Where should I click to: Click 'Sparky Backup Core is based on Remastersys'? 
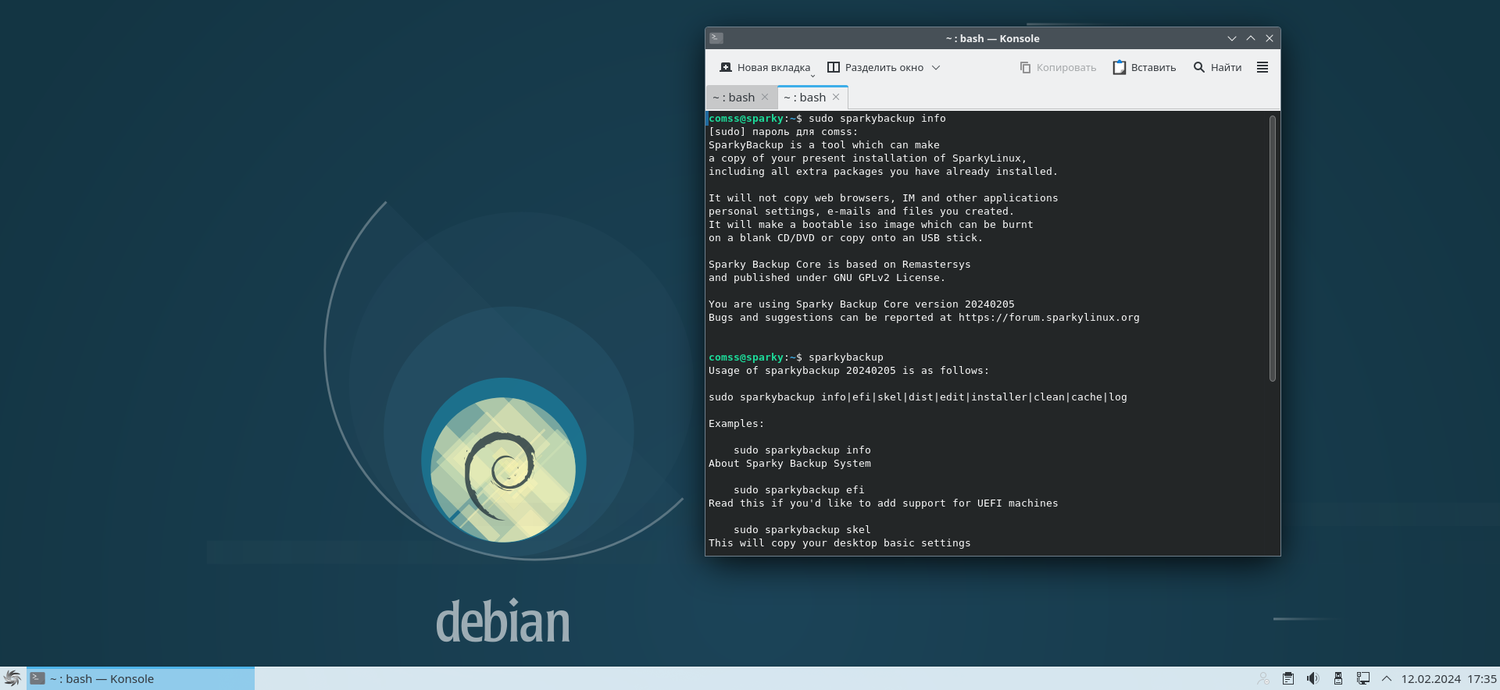pos(839,264)
